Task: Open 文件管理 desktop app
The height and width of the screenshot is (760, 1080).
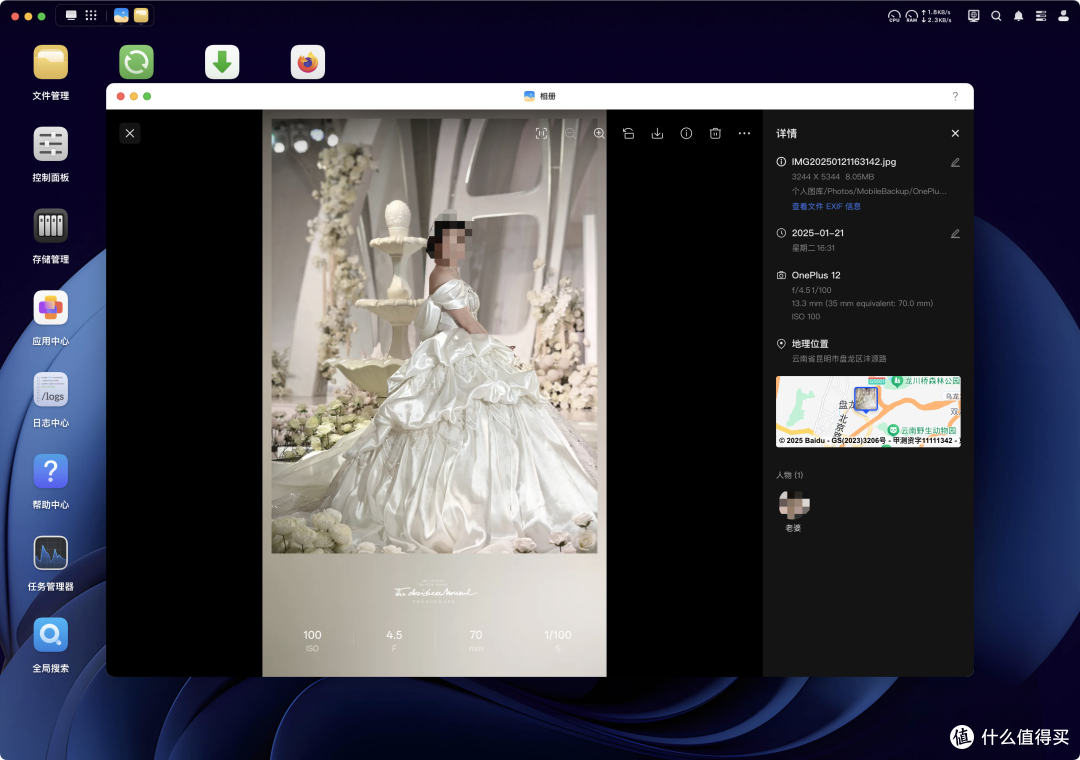Action: point(50,72)
